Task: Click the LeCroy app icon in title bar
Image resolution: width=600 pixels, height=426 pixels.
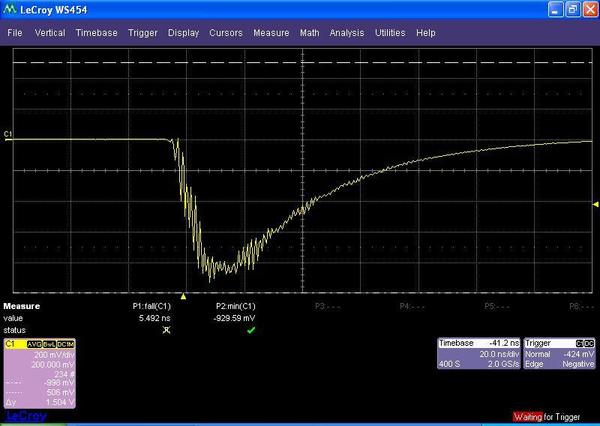Action: point(10,10)
